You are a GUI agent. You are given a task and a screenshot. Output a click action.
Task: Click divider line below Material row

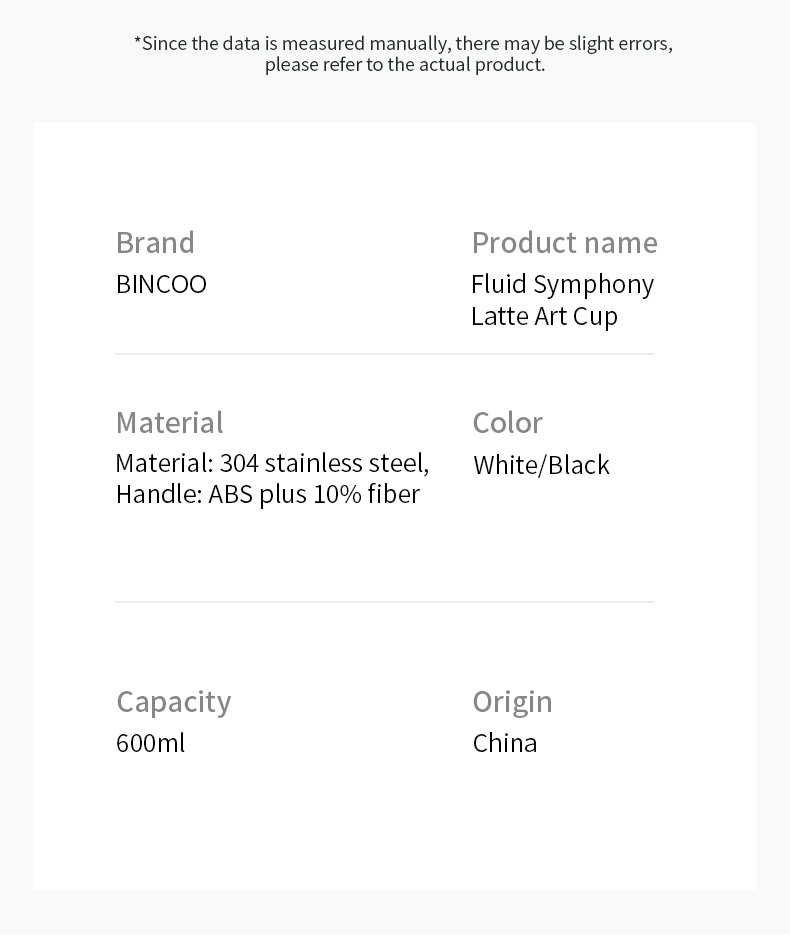click(x=385, y=602)
